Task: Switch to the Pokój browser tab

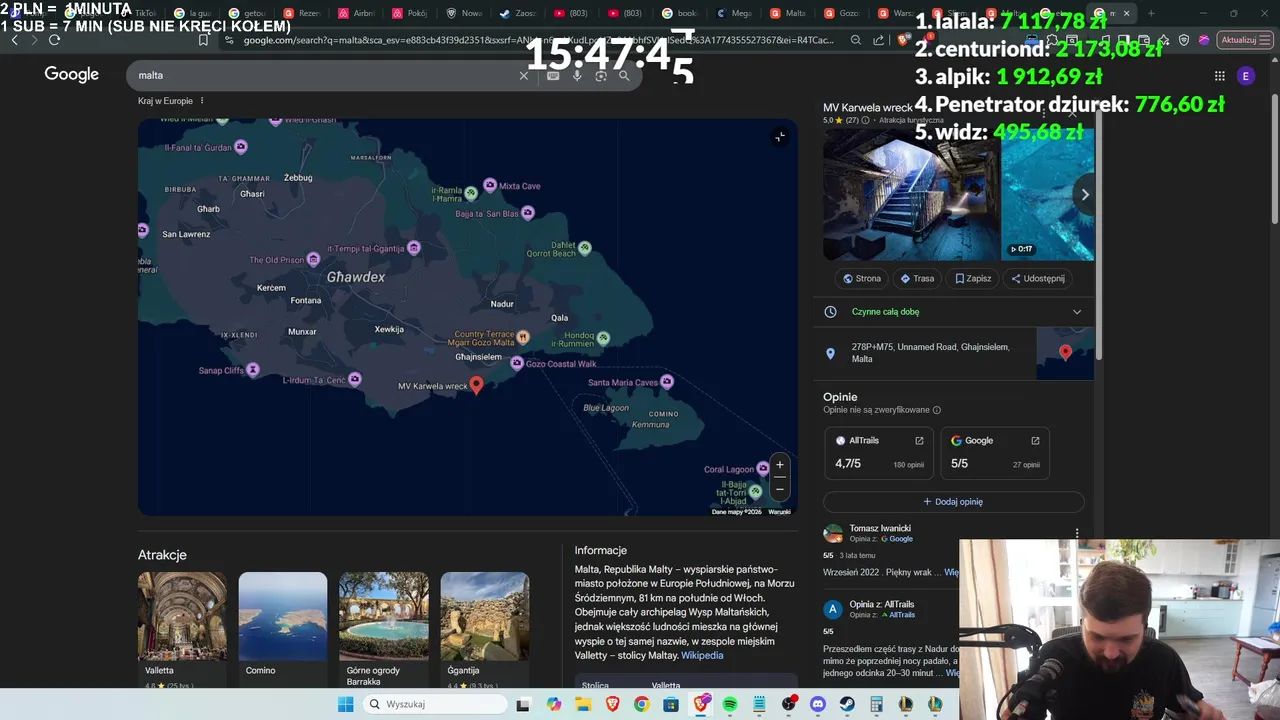Action: click(x=410, y=14)
